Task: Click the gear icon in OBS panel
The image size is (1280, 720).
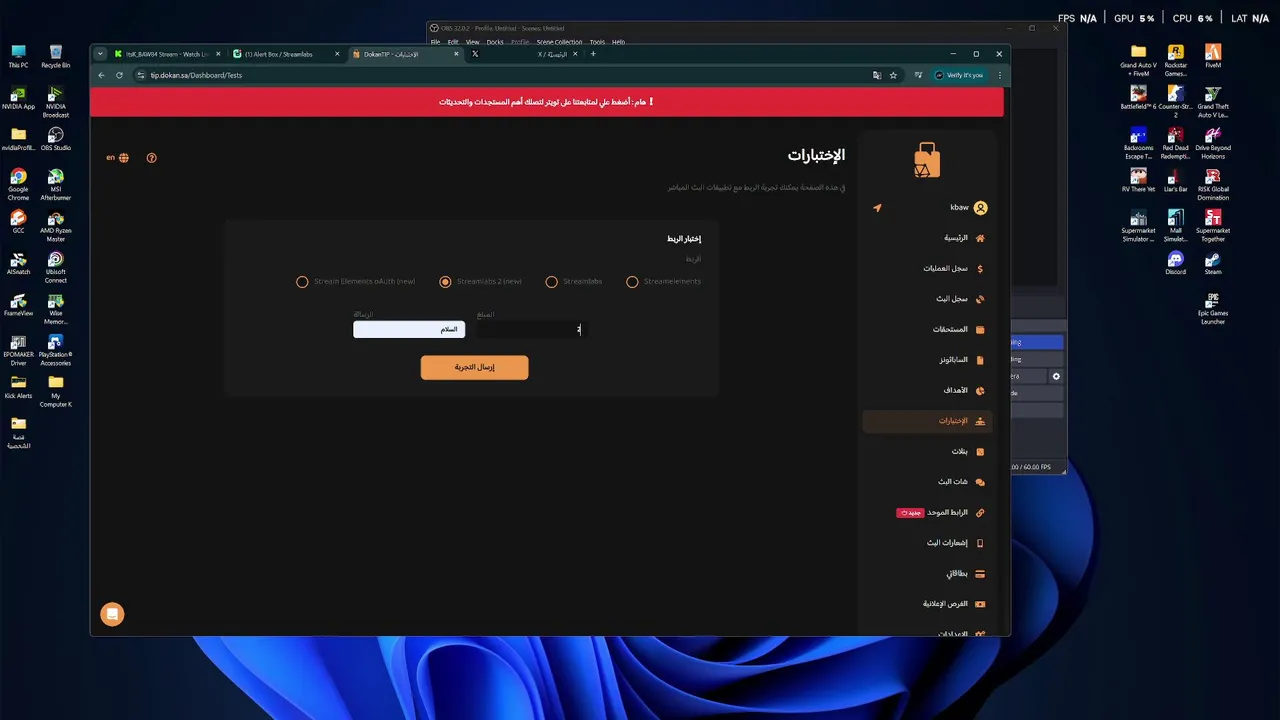Action: [x=1056, y=376]
